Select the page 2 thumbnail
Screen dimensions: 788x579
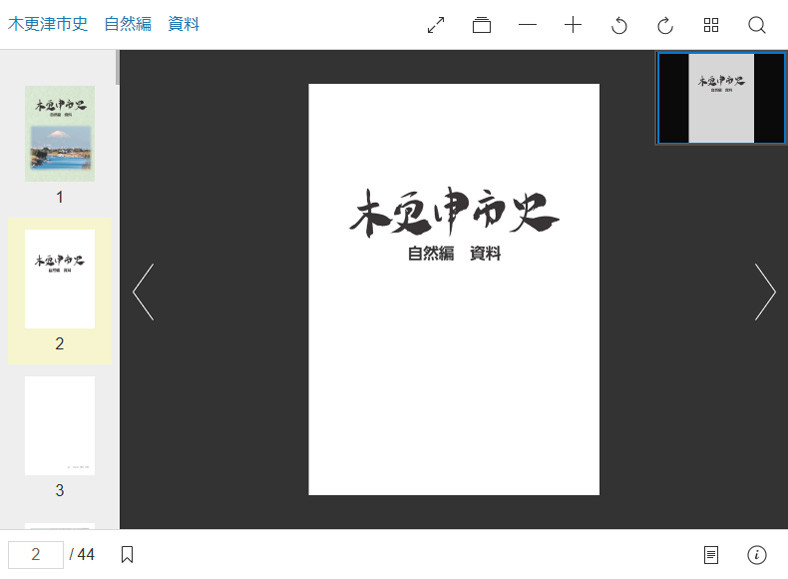(x=60, y=279)
